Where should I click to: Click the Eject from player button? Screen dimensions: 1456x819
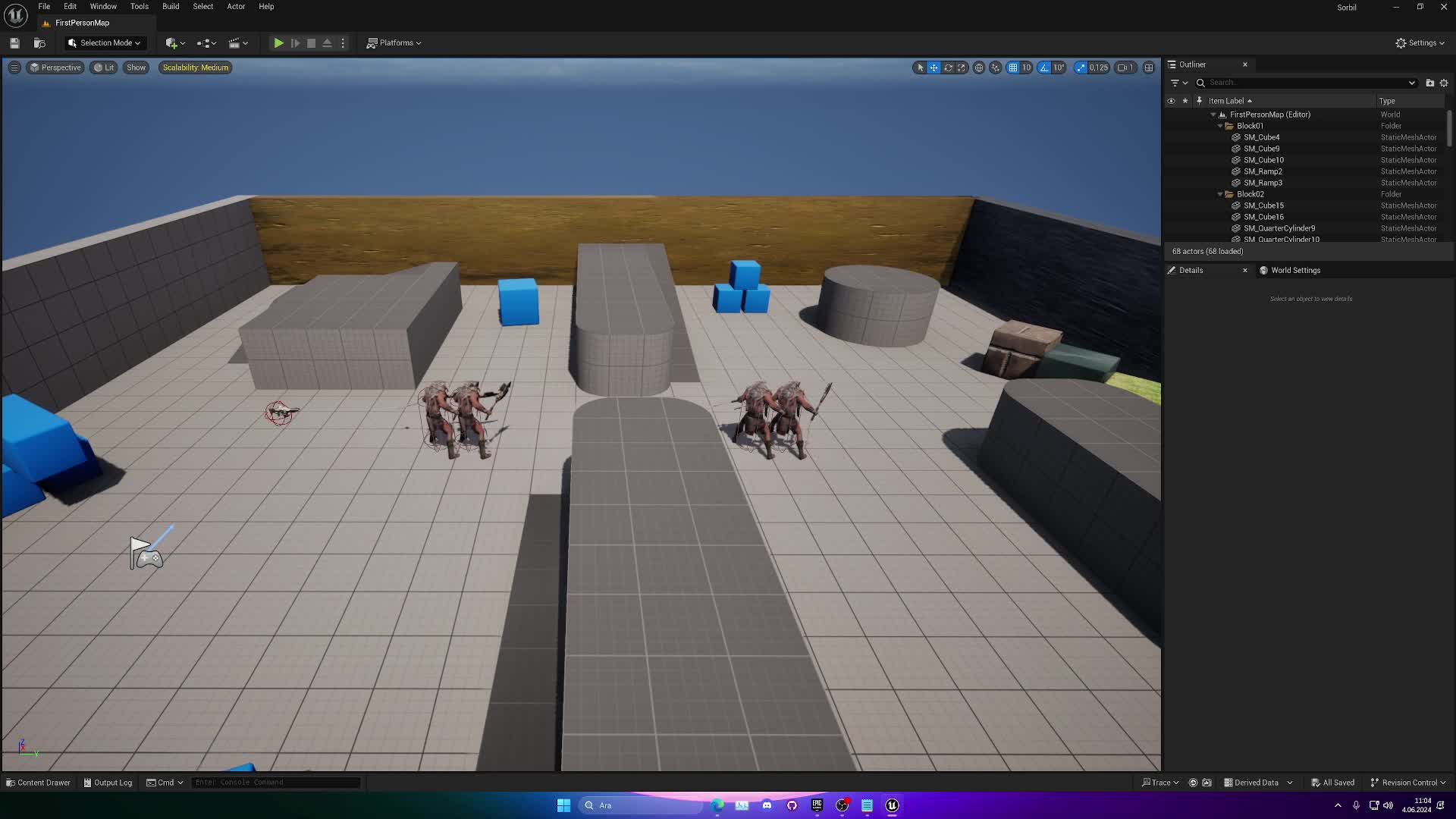pos(327,43)
